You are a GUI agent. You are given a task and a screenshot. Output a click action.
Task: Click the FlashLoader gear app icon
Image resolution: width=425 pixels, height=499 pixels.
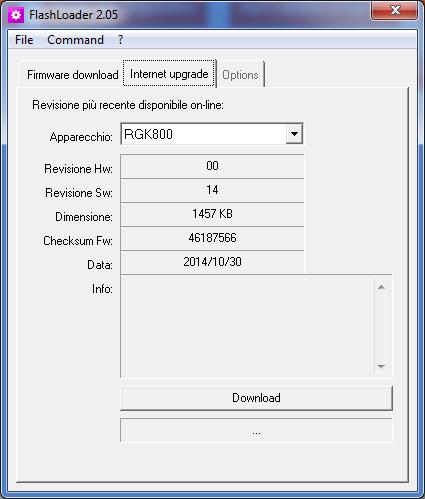16,15
